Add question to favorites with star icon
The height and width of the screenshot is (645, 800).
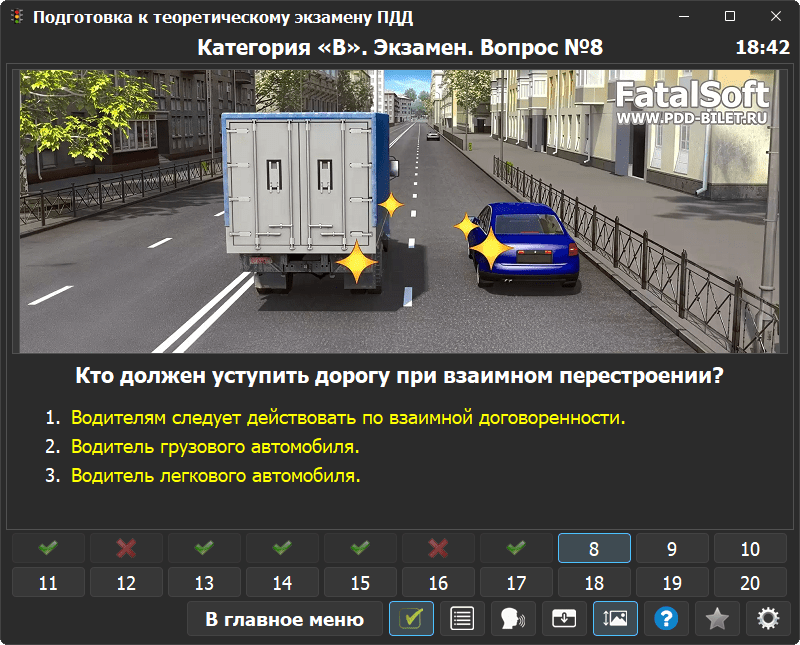tap(717, 619)
